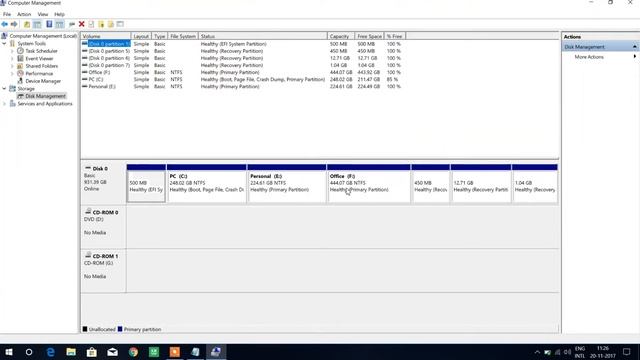Select the 500 MB EFI partition block
Image resolution: width=640 pixels, height=360 pixels.
(146, 183)
